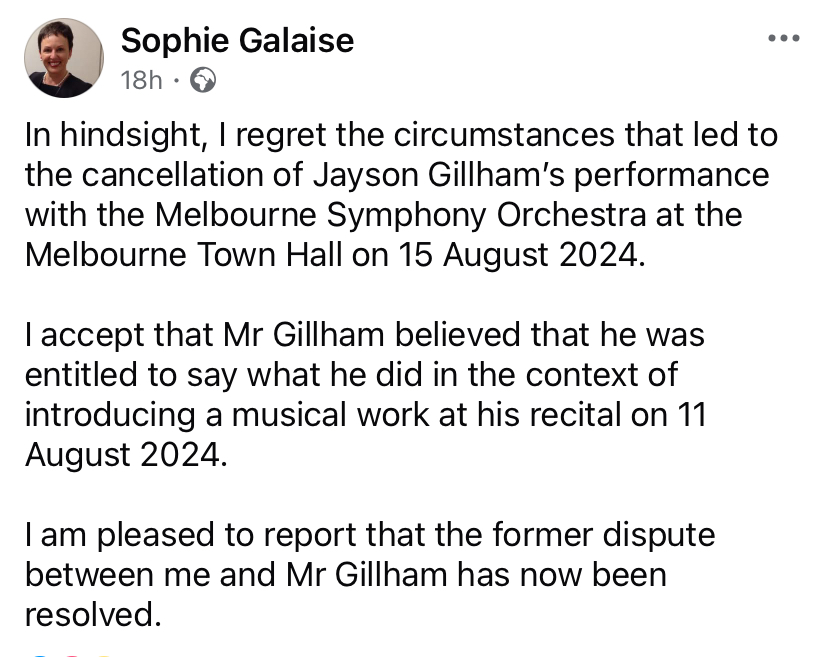The width and height of the screenshot is (828, 657).
Task: Click the words "In hindsight" in the post
Action: (114, 135)
